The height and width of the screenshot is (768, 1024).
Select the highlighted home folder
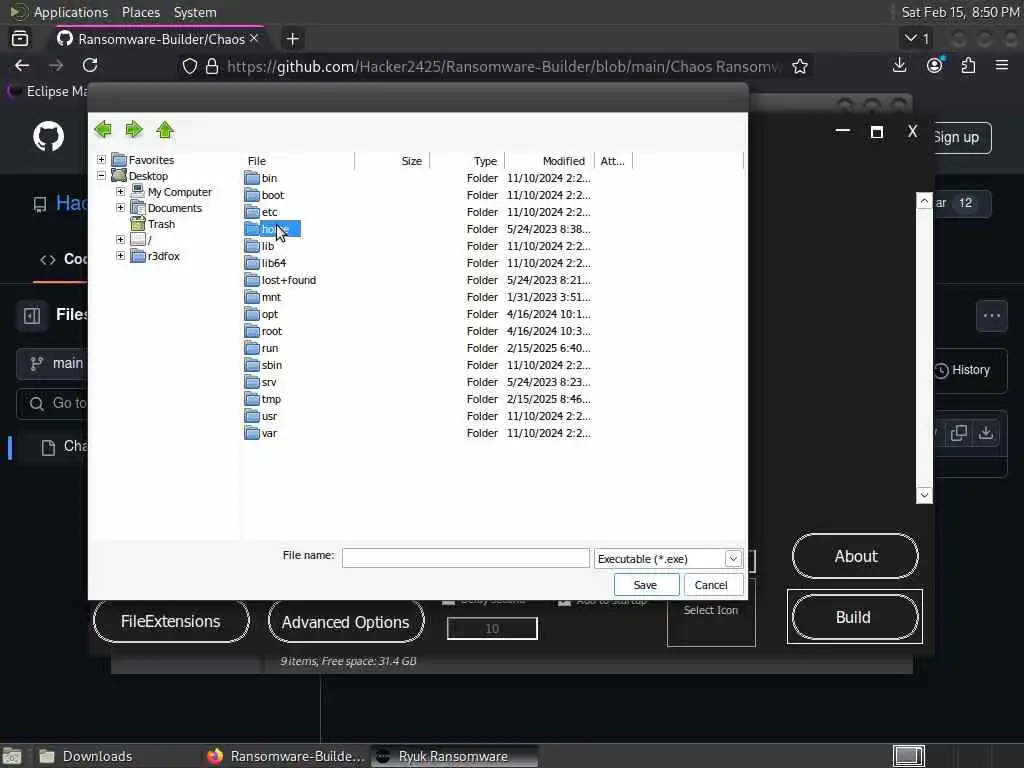272,229
